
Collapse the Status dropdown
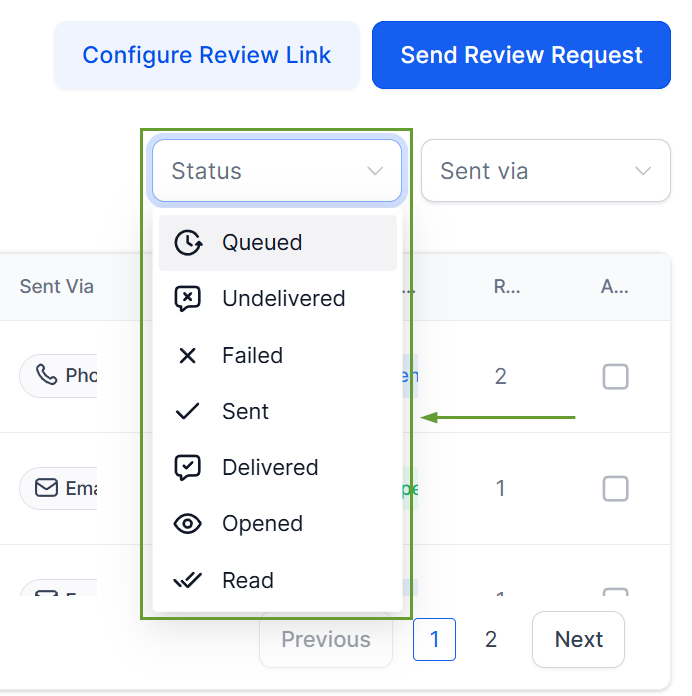276,171
